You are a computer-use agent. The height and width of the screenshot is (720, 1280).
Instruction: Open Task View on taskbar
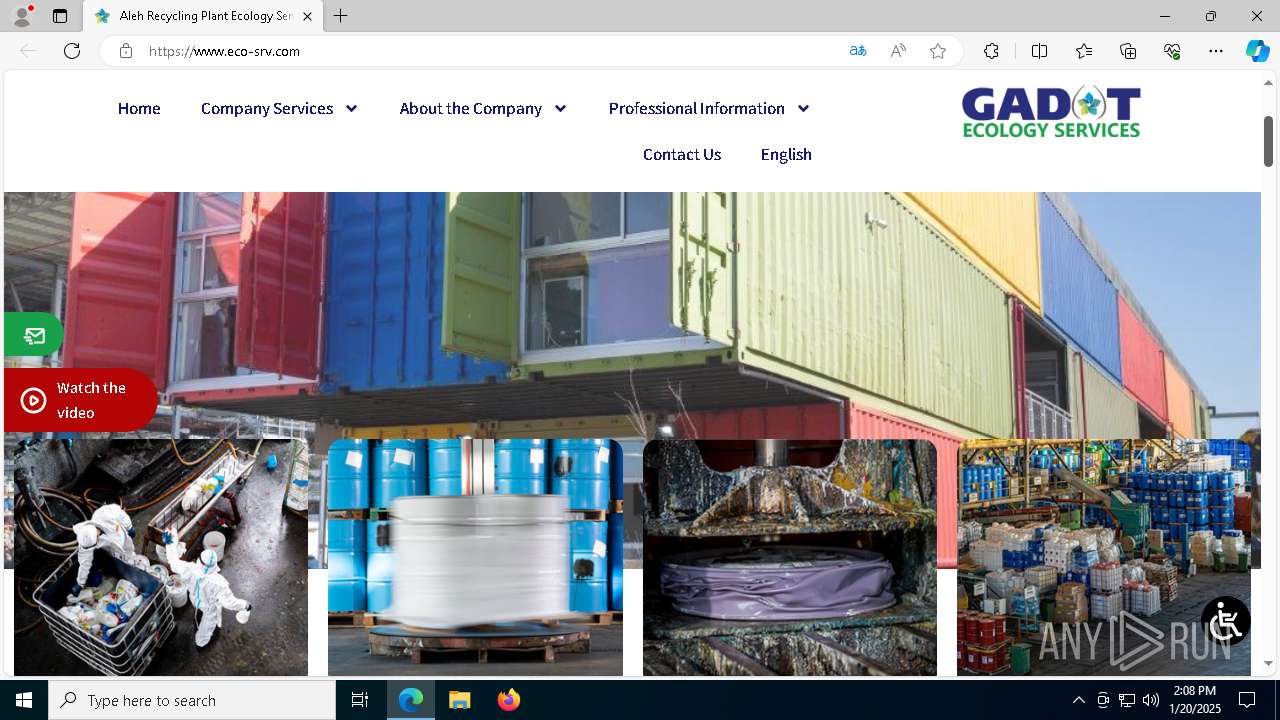coord(360,700)
